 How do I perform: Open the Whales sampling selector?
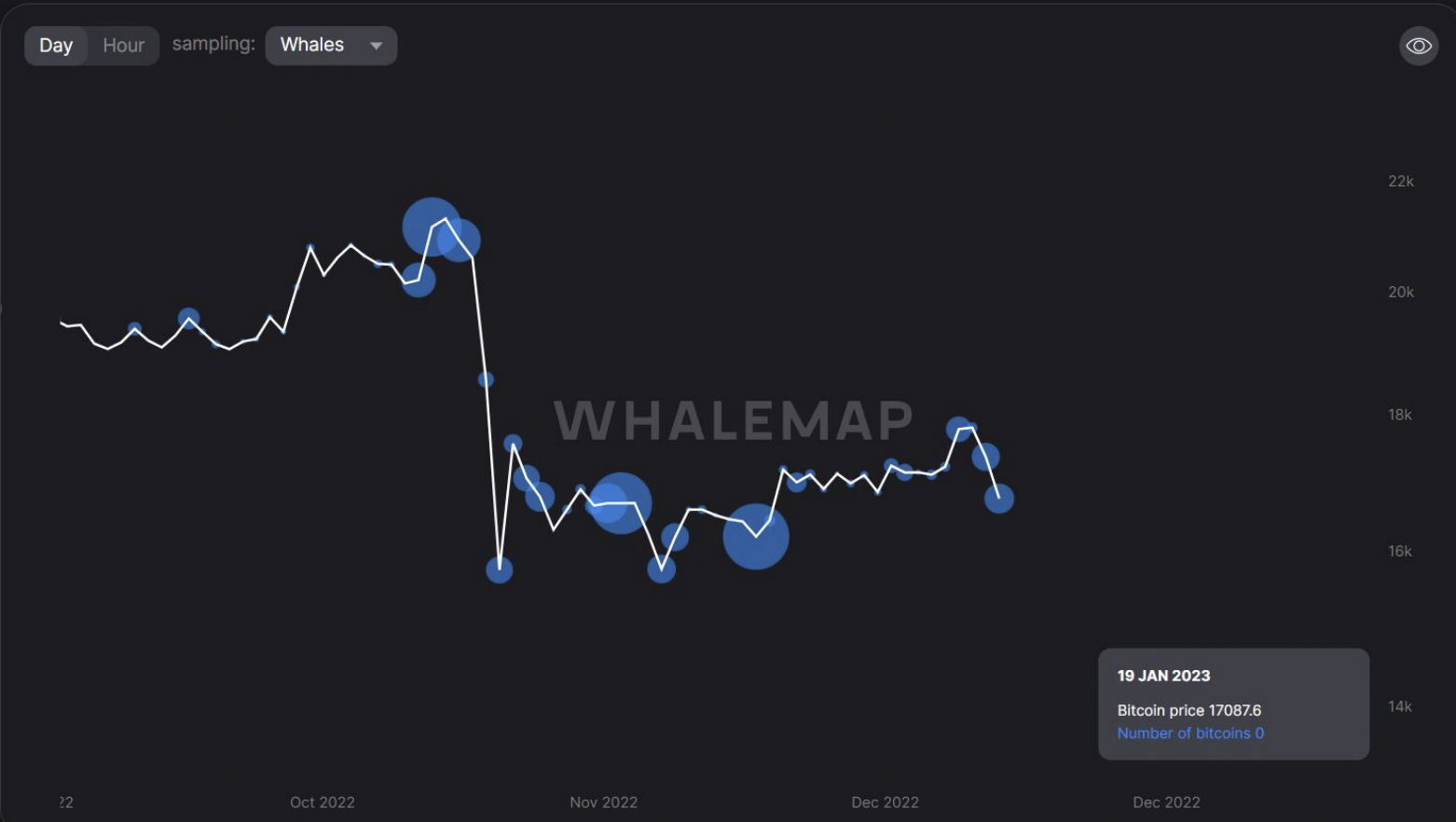[x=331, y=45]
